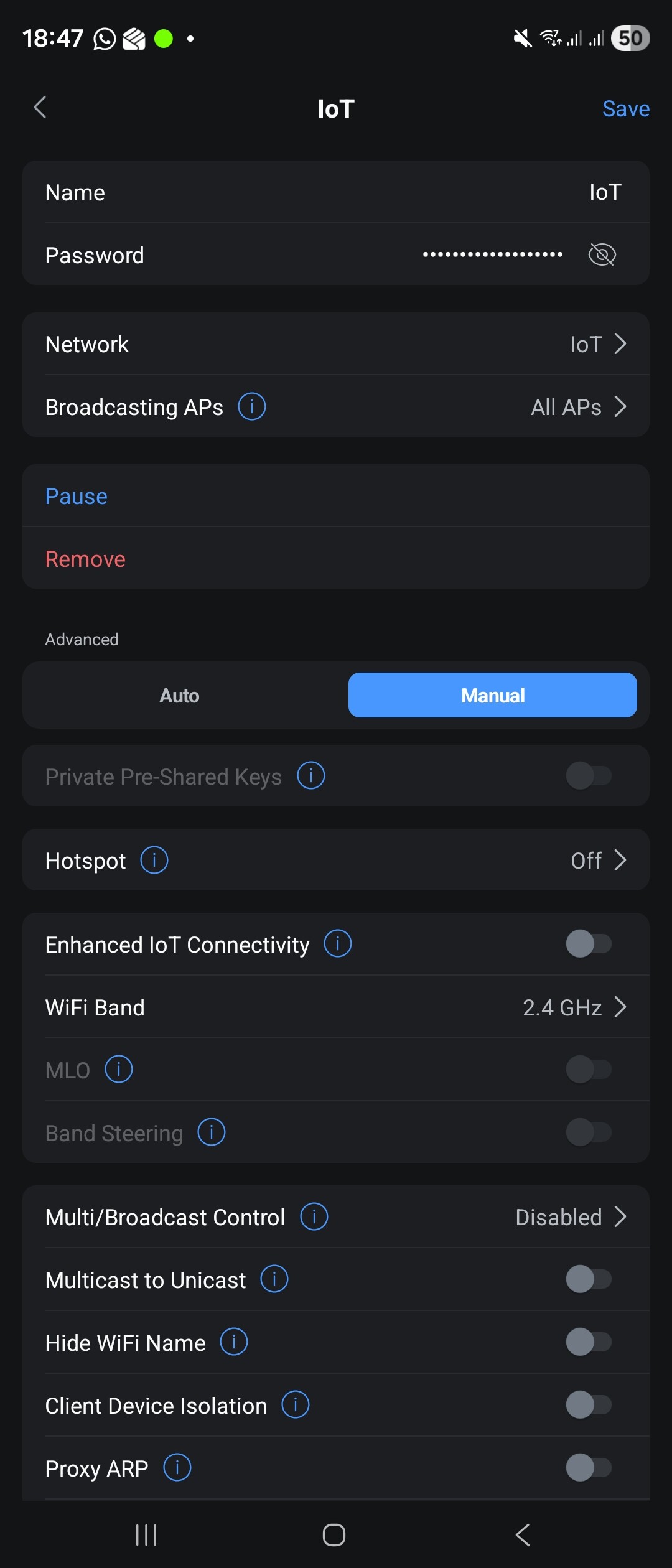
Task: Switch to Auto advanced mode
Action: pos(179,696)
